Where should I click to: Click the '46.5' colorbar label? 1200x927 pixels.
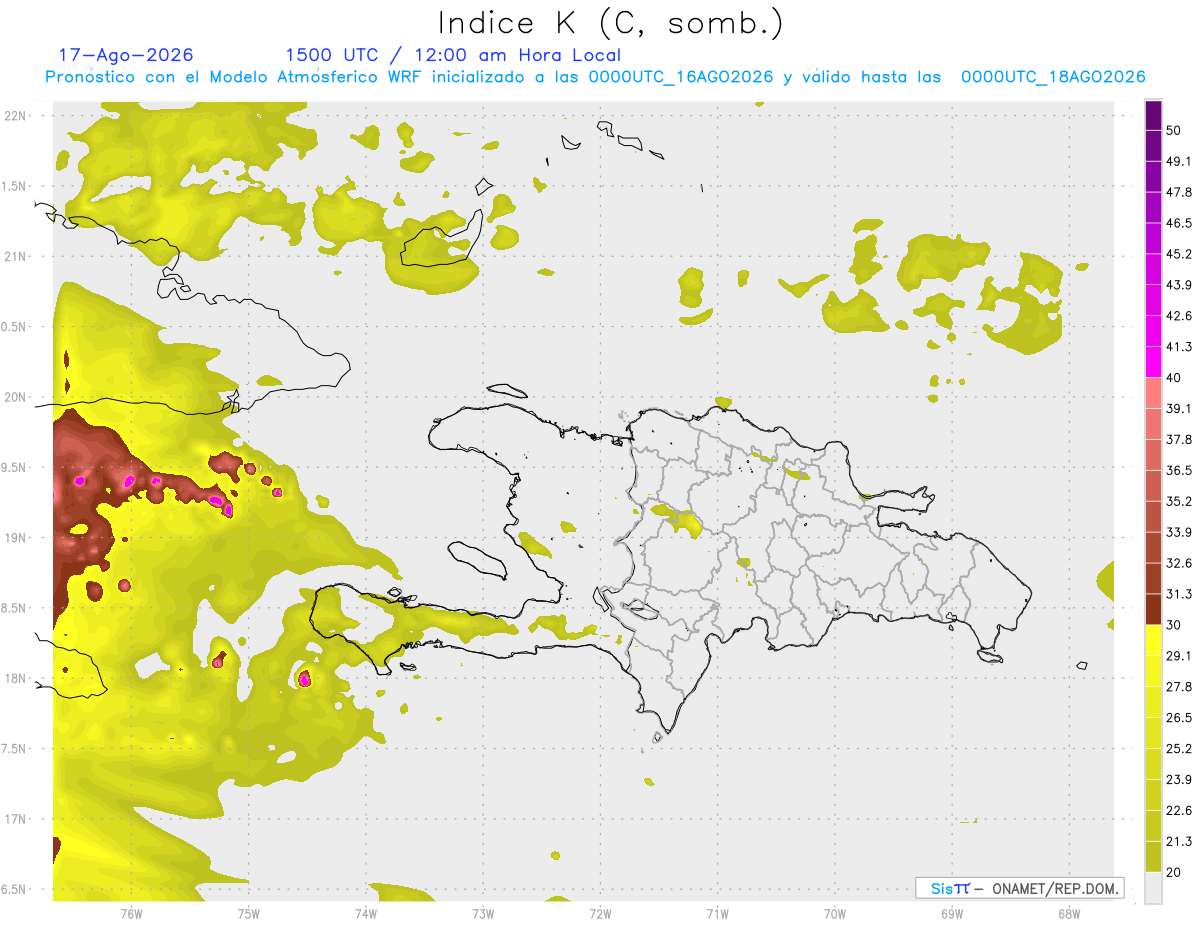click(x=1179, y=223)
